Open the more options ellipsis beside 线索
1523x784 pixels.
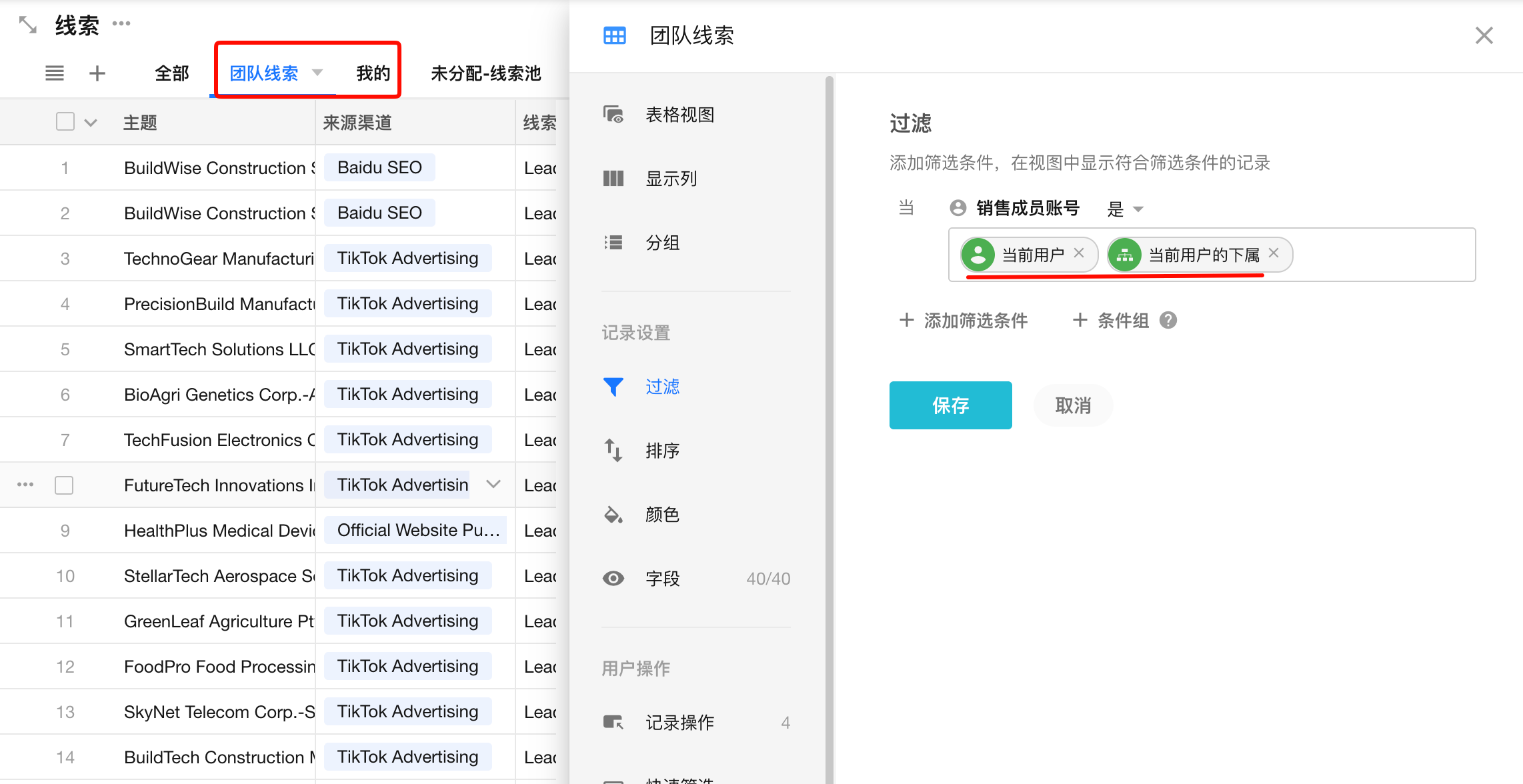point(121,23)
